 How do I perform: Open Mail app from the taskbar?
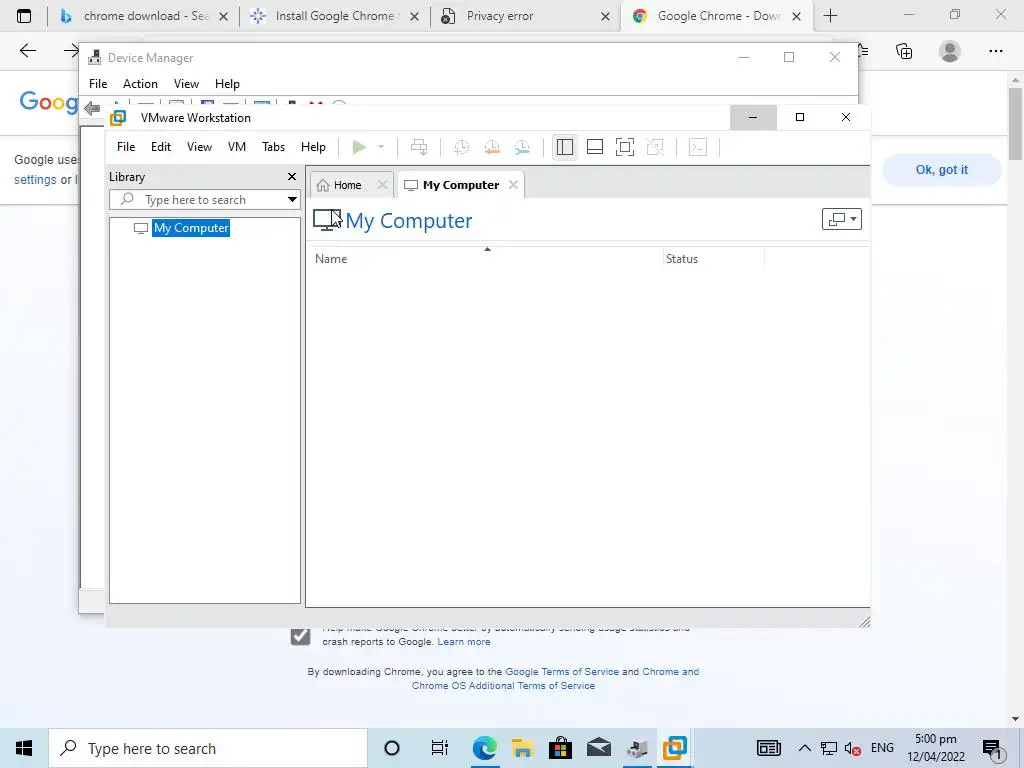tap(598, 748)
